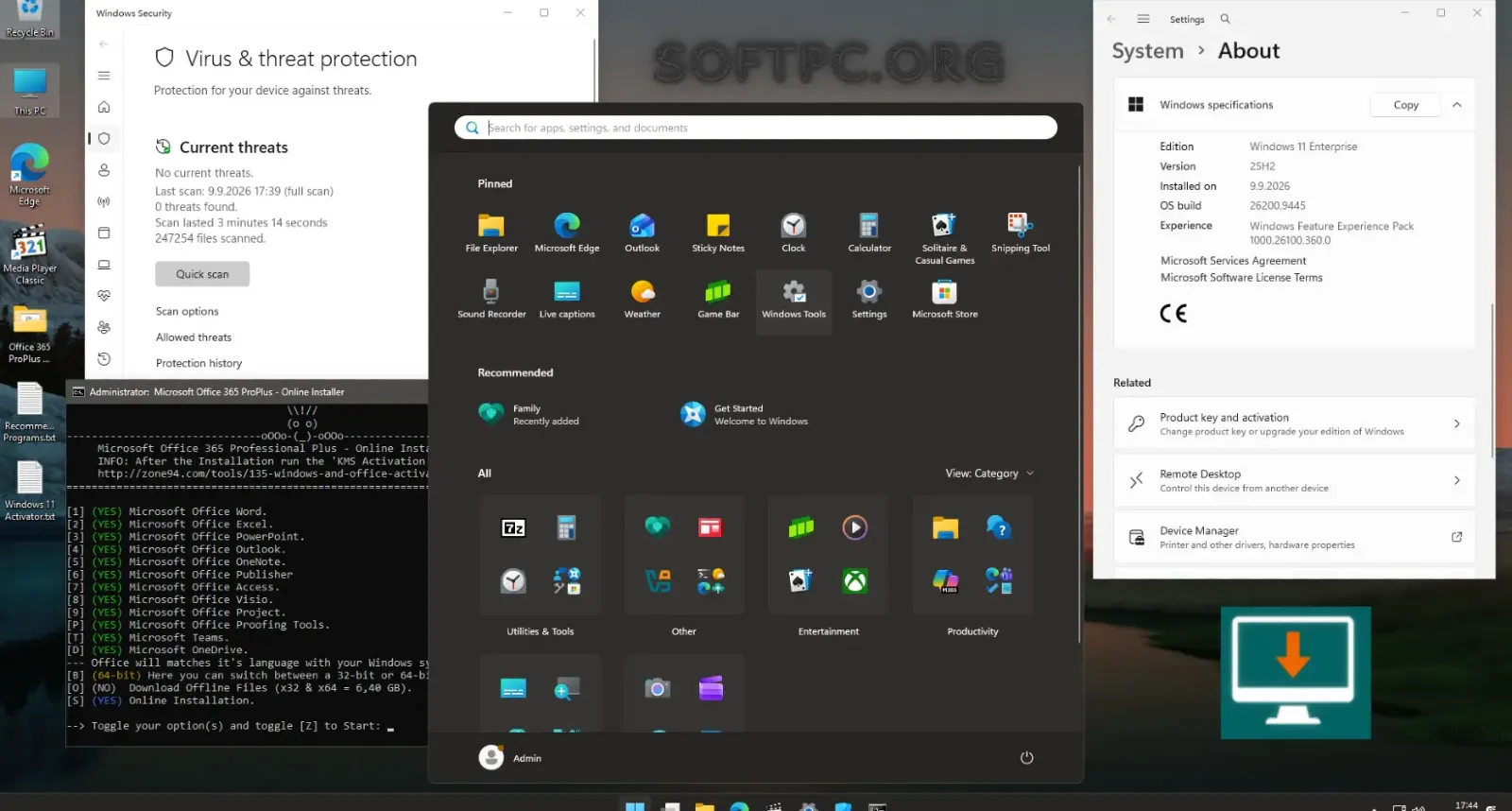Image resolution: width=1512 pixels, height=811 pixels.
Task: Open the 7-Zip icon in Utilities & Tools
Action: pyautogui.click(x=513, y=527)
